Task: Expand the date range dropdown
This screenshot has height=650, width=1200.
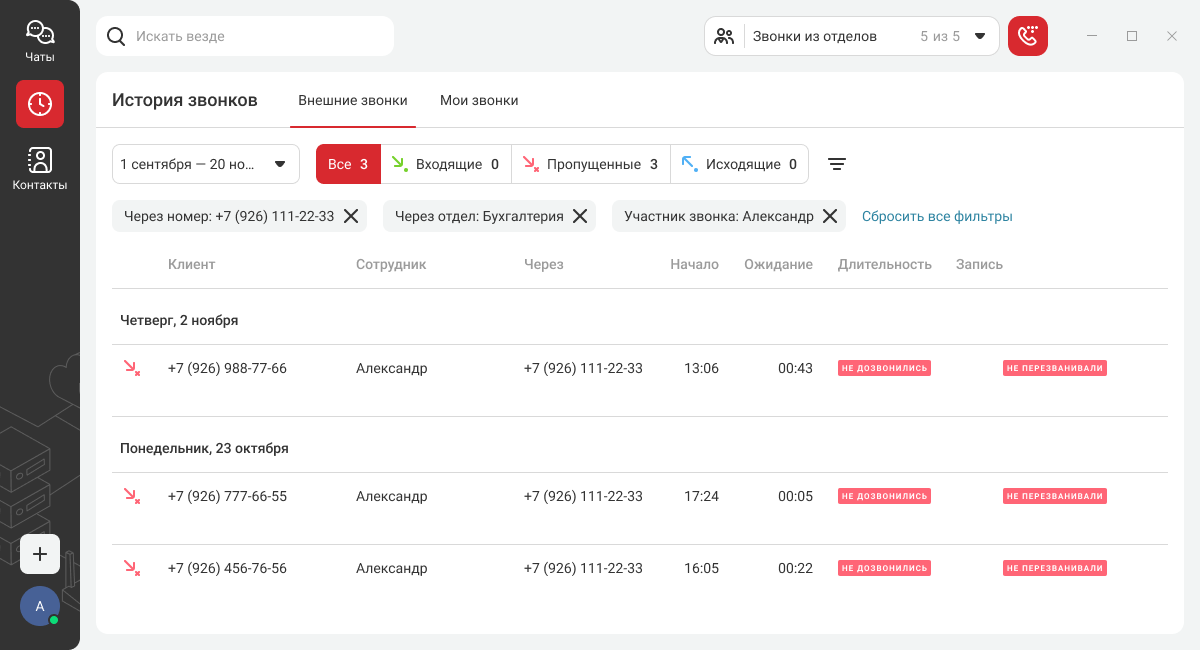Action: point(206,164)
